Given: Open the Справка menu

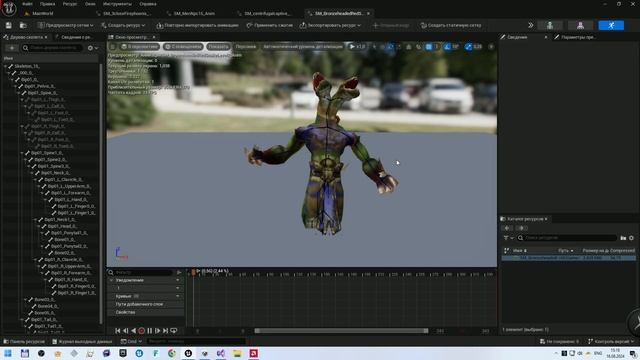Looking at the screenshot, I should tap(148, 4).
